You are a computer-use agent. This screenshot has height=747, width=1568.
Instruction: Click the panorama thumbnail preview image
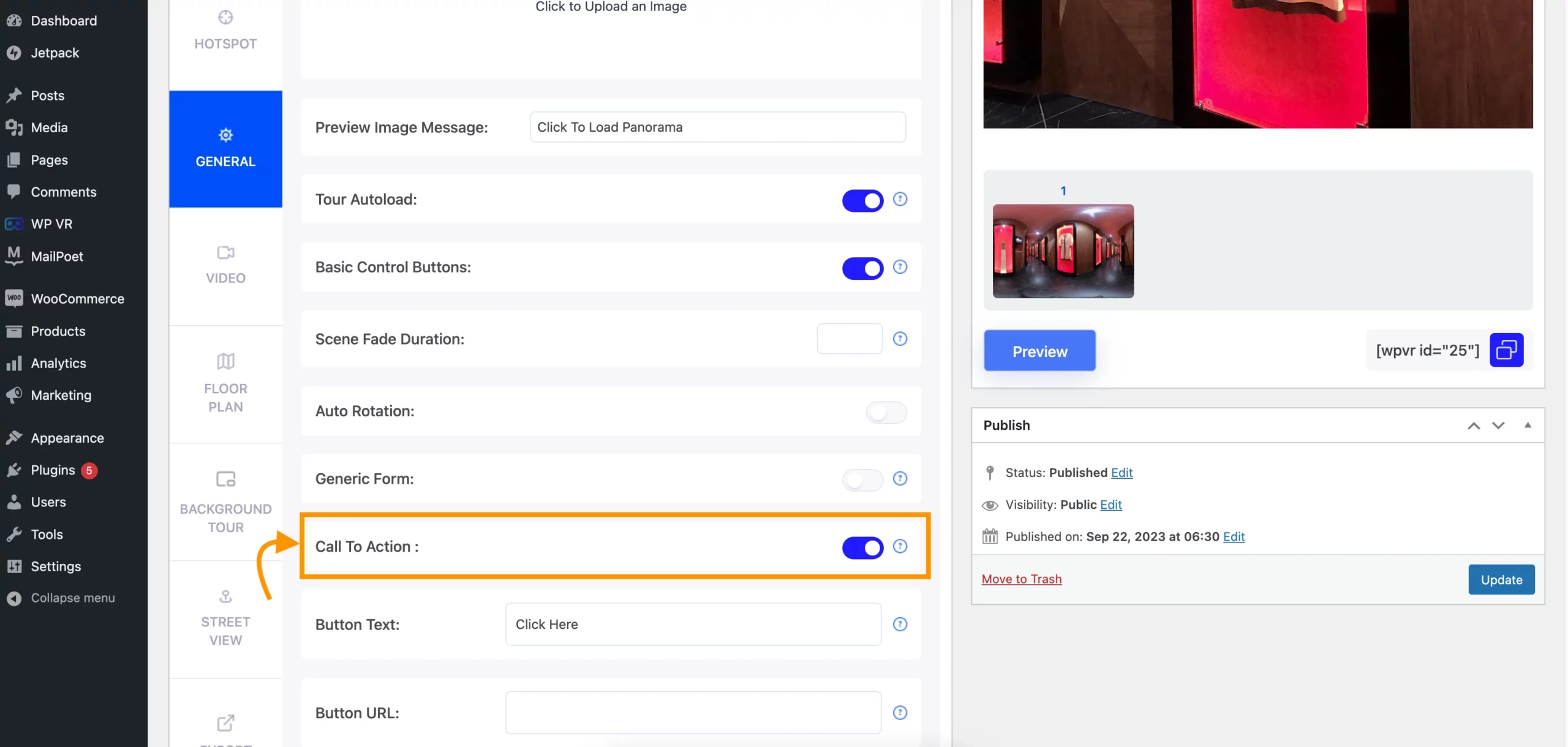coord(1063,251)
